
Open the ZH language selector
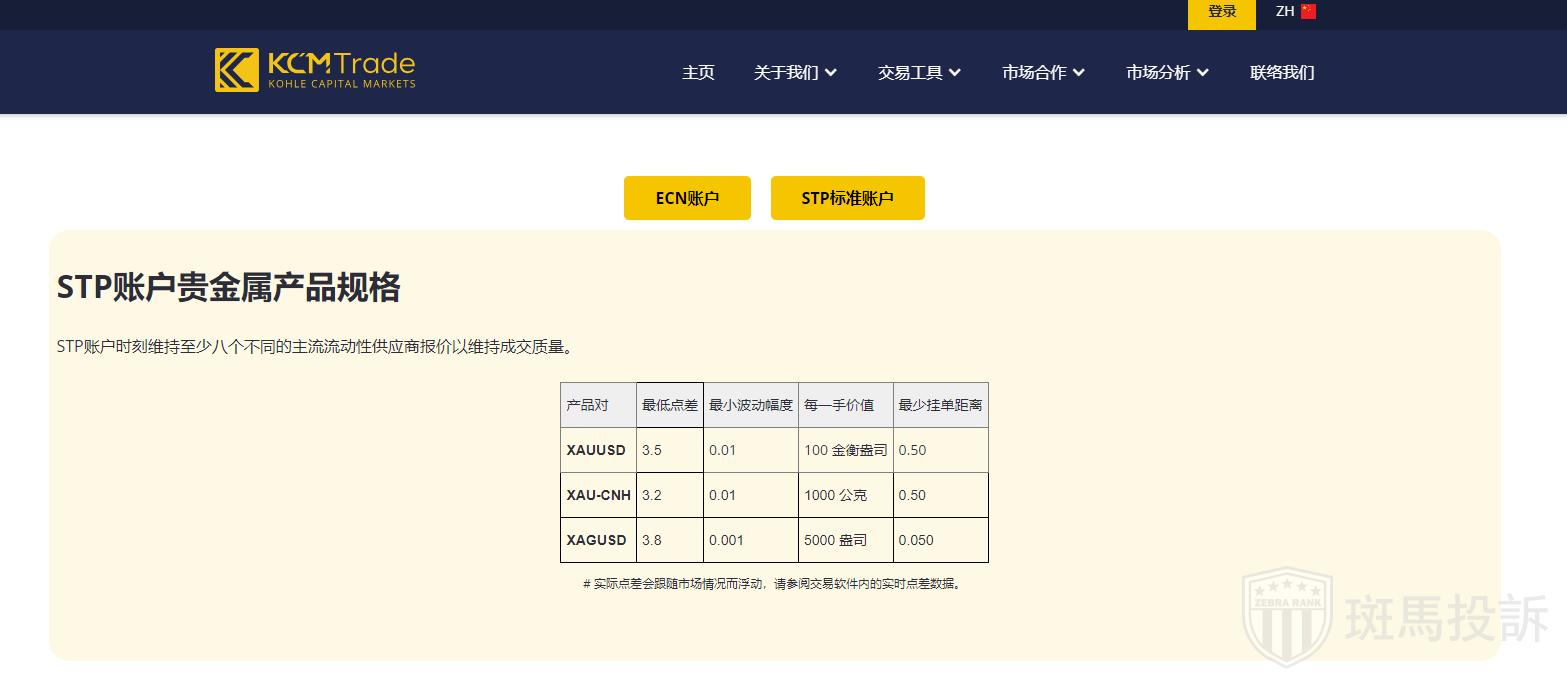point(1285,12)
